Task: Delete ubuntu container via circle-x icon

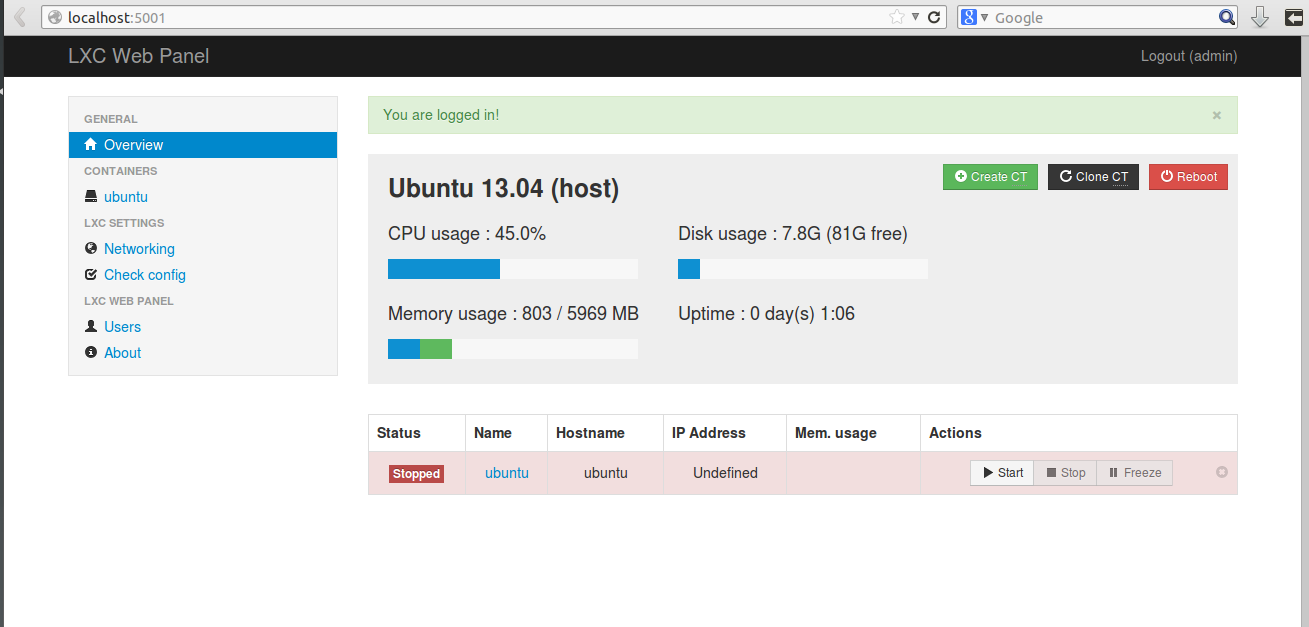Action: 1221,472
